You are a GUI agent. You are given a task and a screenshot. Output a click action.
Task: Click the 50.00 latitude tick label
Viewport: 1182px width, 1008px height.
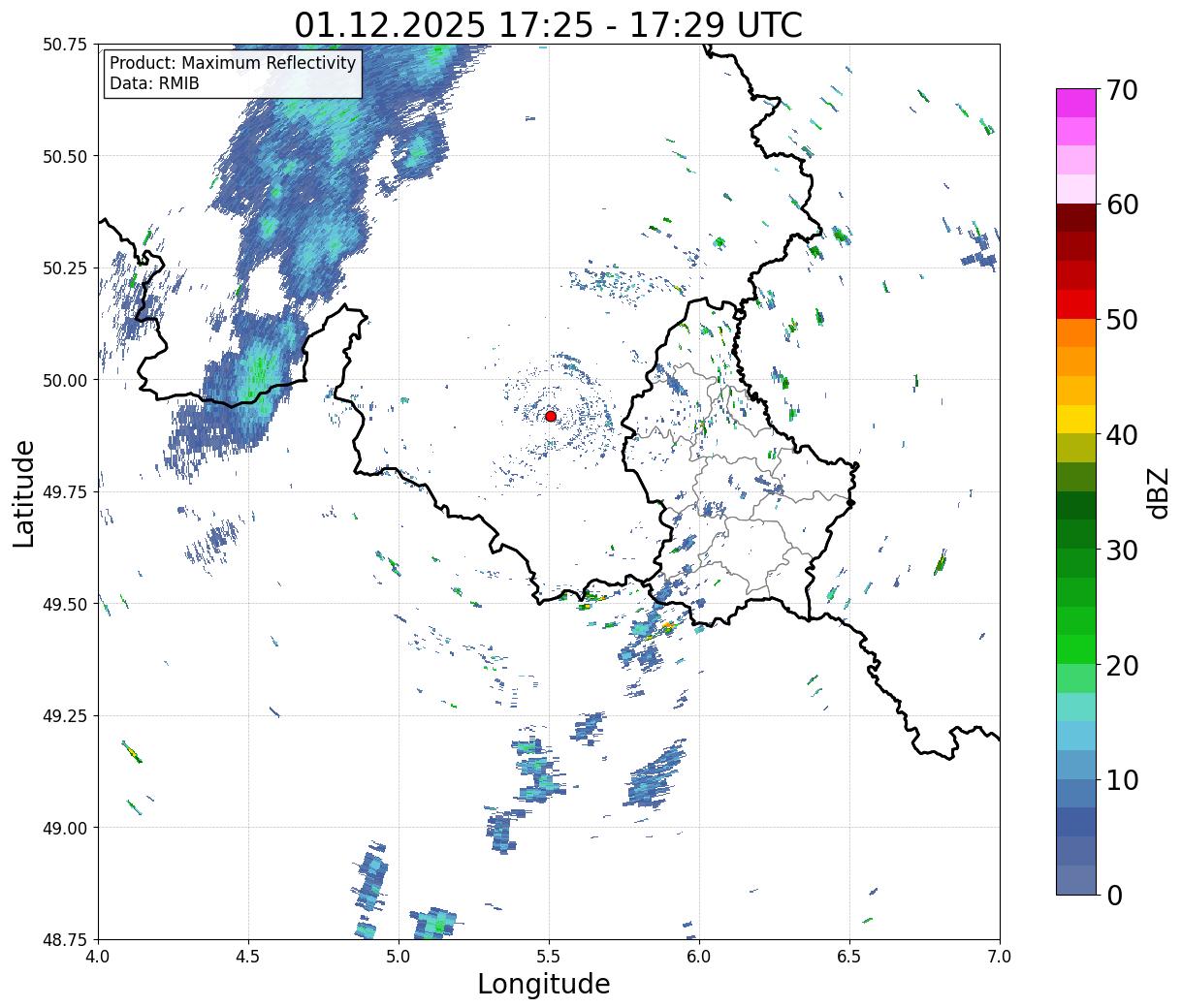(65, 380)
